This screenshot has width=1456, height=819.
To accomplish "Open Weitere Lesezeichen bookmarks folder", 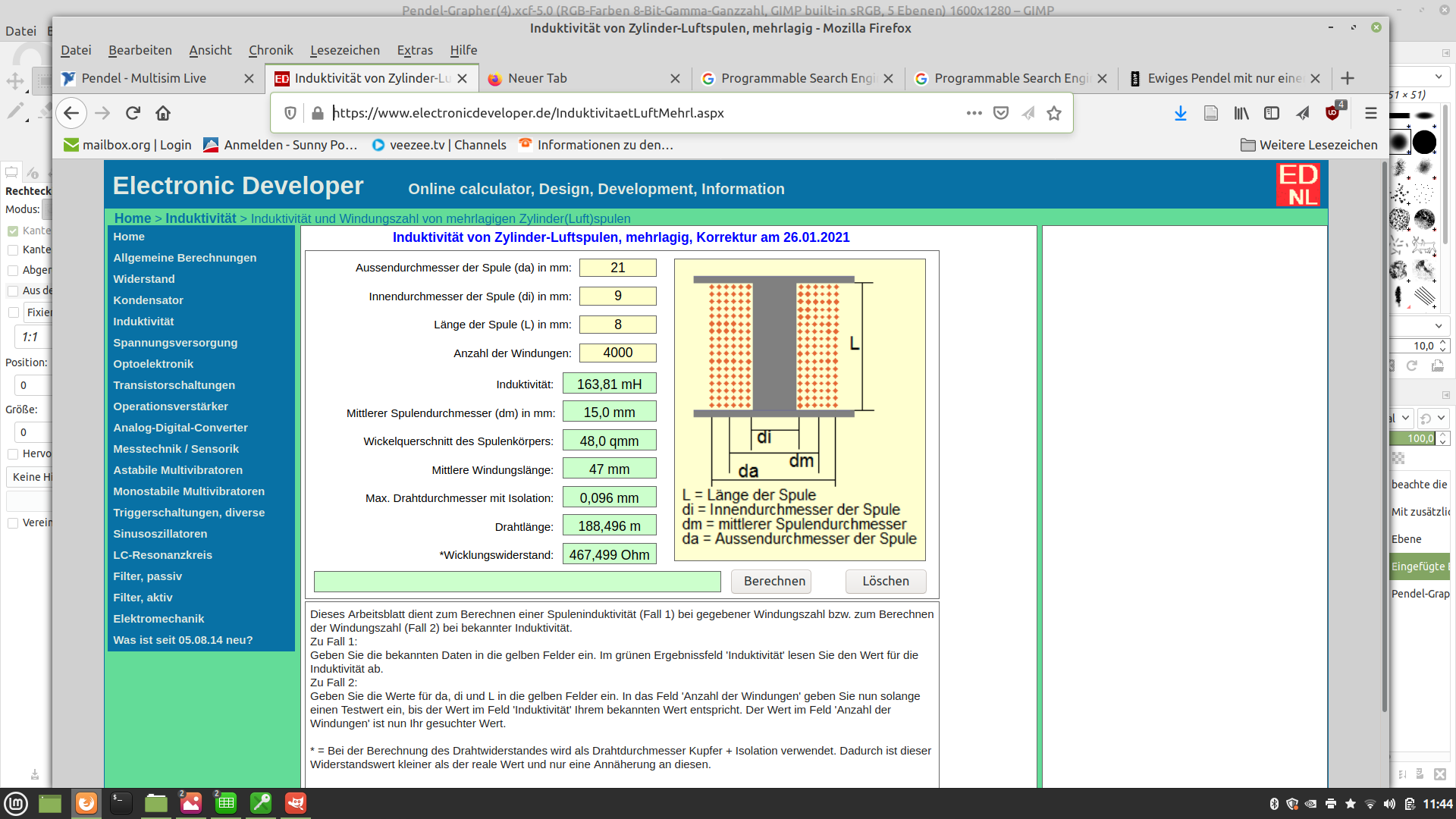I will [x=1309, y=145].
